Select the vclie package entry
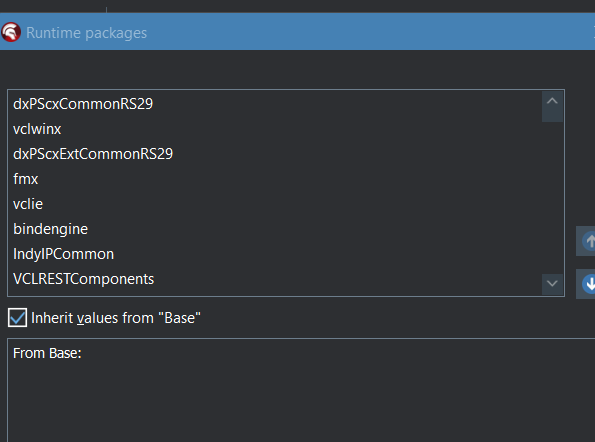This screenshot has width=595, height=442. point(28,204)
